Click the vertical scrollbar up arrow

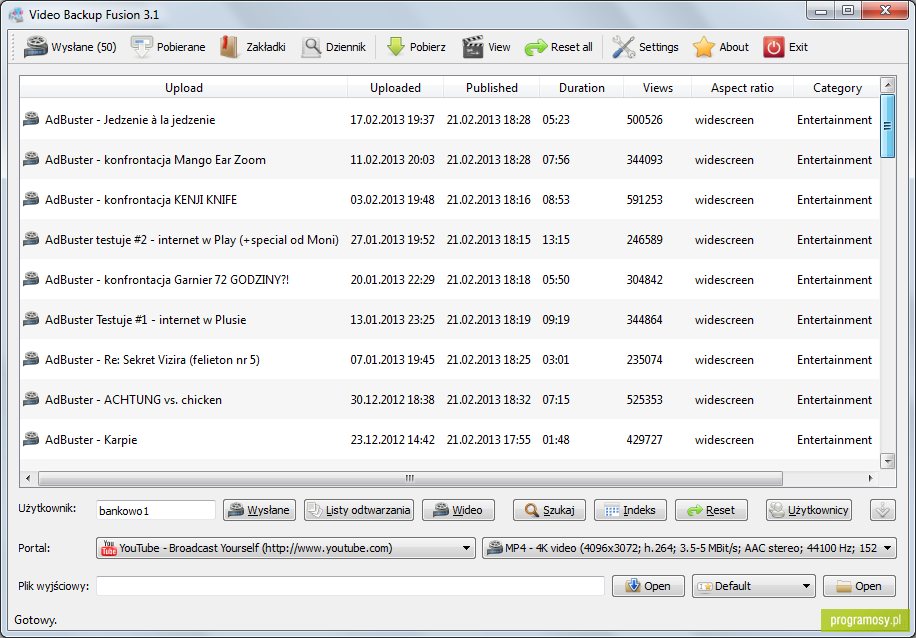click(887, 85)
